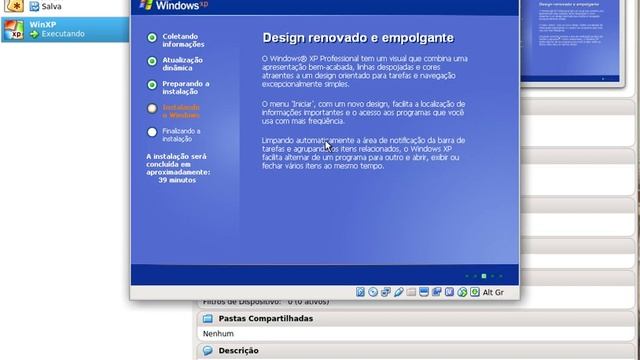This screenshot has height=360, width=640.
Task: Click the 'Nenhum' shared folders value
Action: tap(218, 334)
